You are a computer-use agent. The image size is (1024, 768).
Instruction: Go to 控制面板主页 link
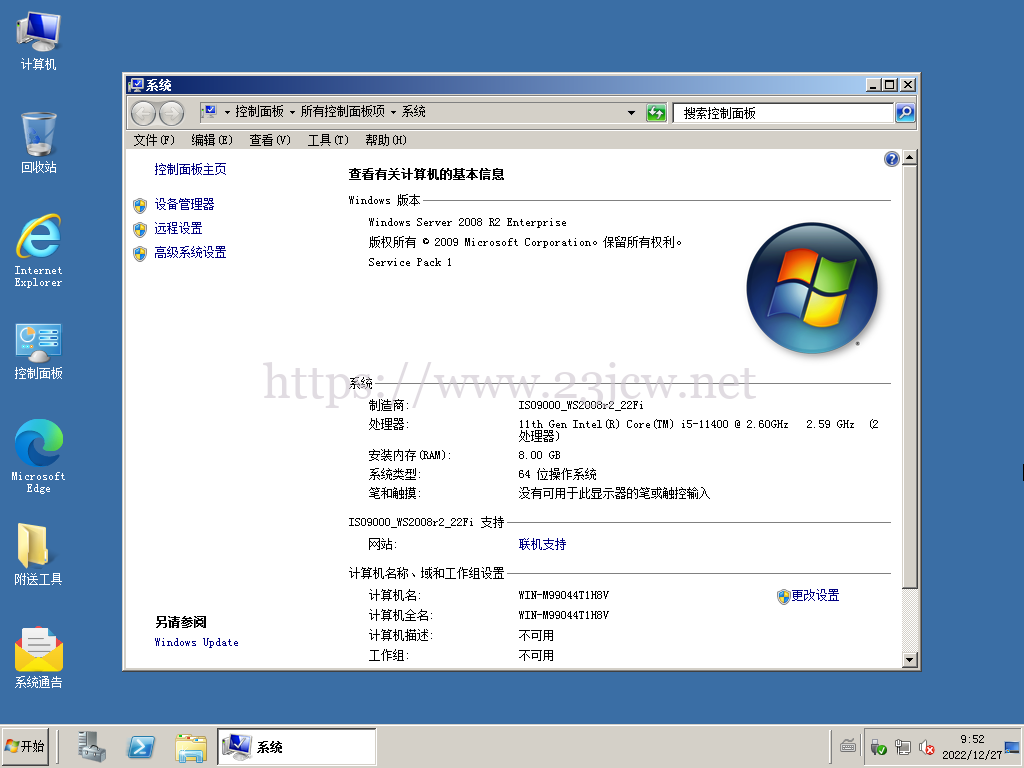[x=191, y=170]
